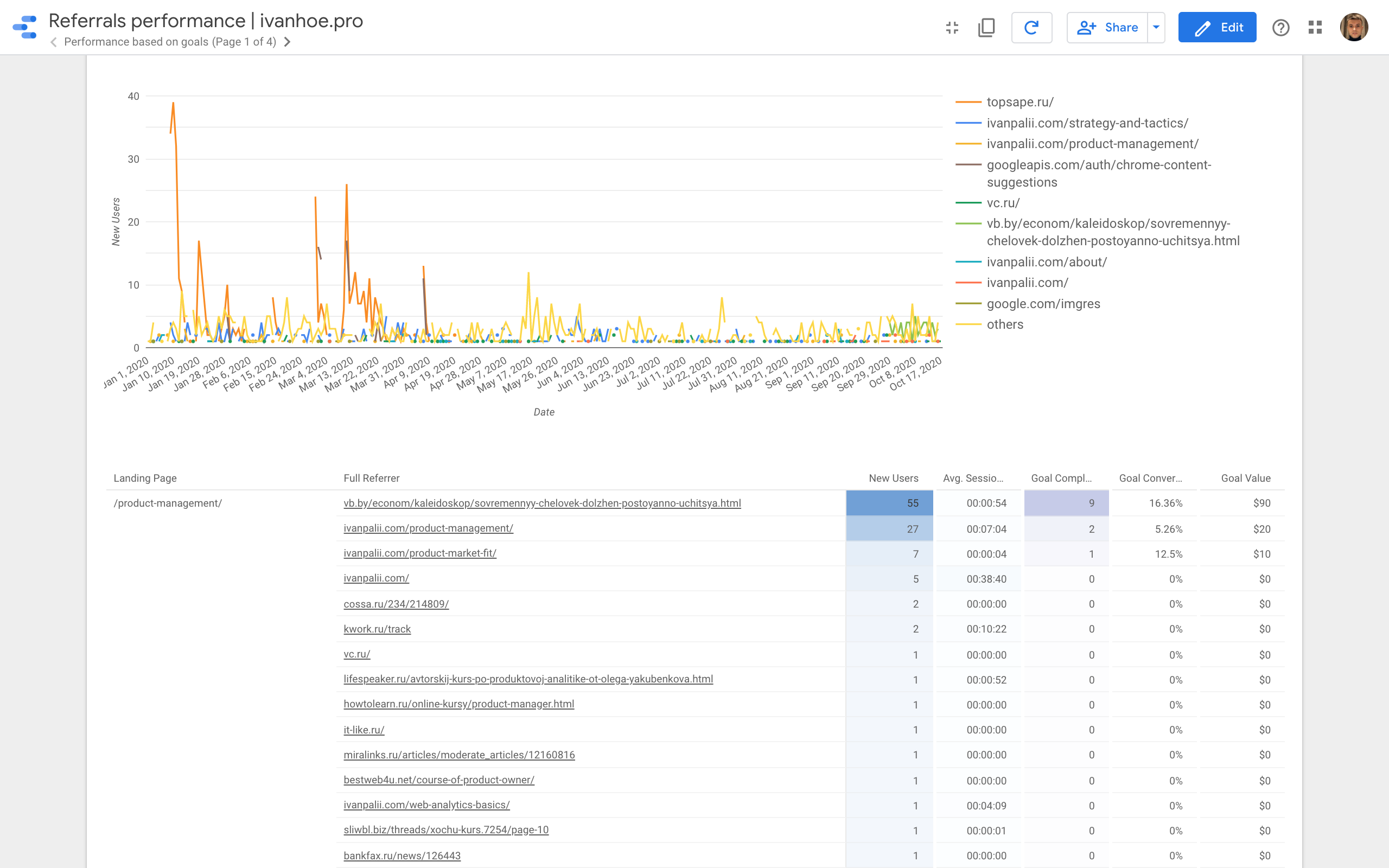
Task: Open the kwork.ru/track referrer link
Action: [377, 629]
